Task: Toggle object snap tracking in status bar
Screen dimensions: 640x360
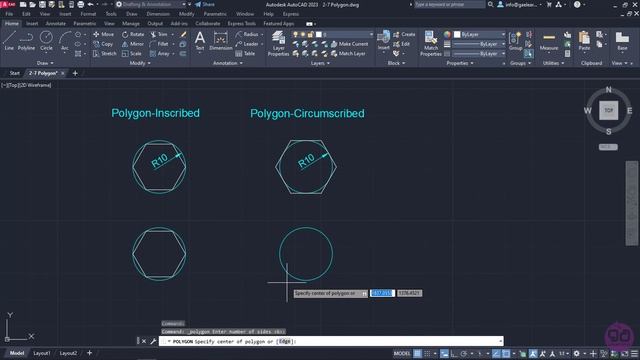Action: [x=496, y=353]
